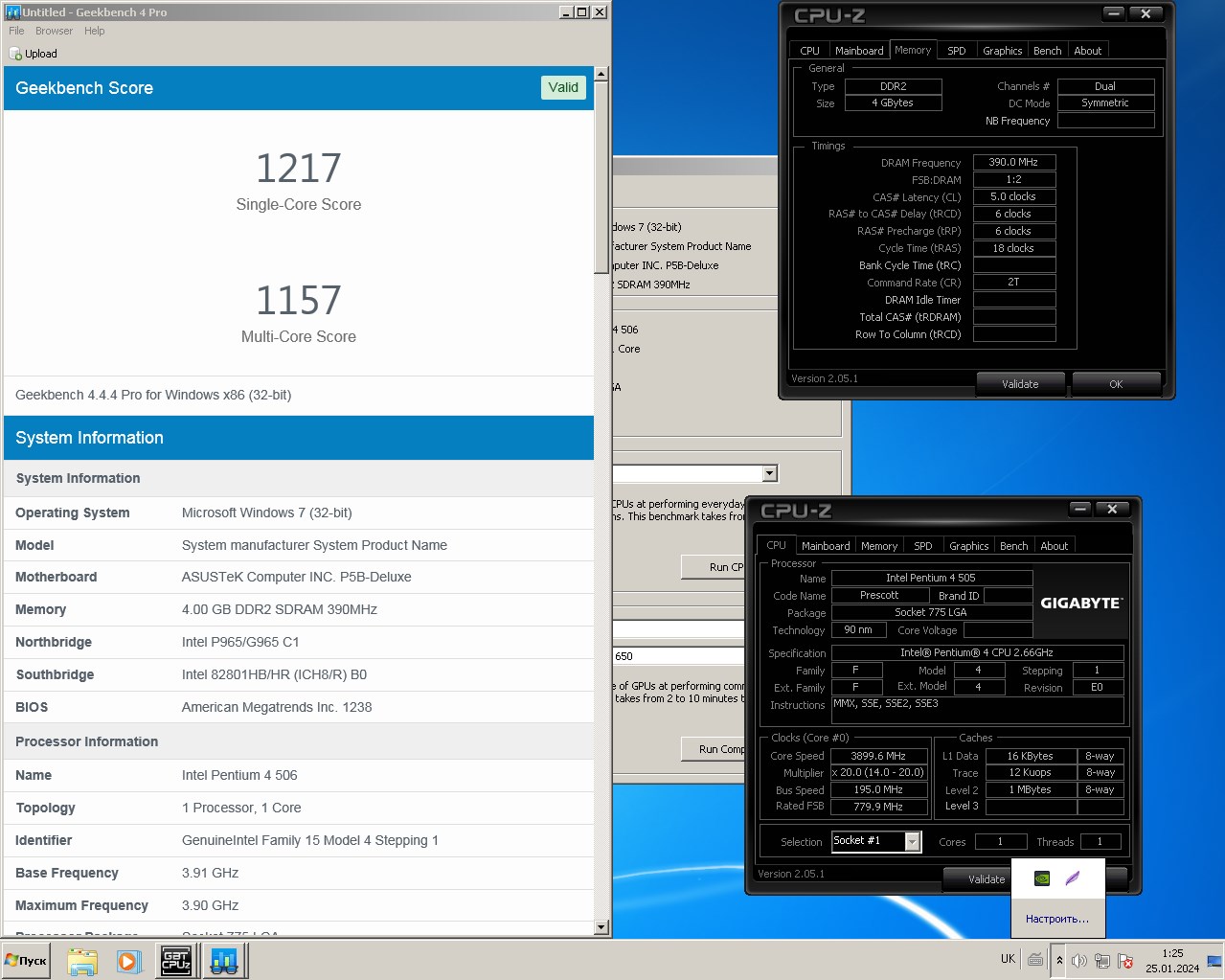
Task: Click the DRAM Frequency 390.0 MHz field
Action: [x=1014, y=163]
